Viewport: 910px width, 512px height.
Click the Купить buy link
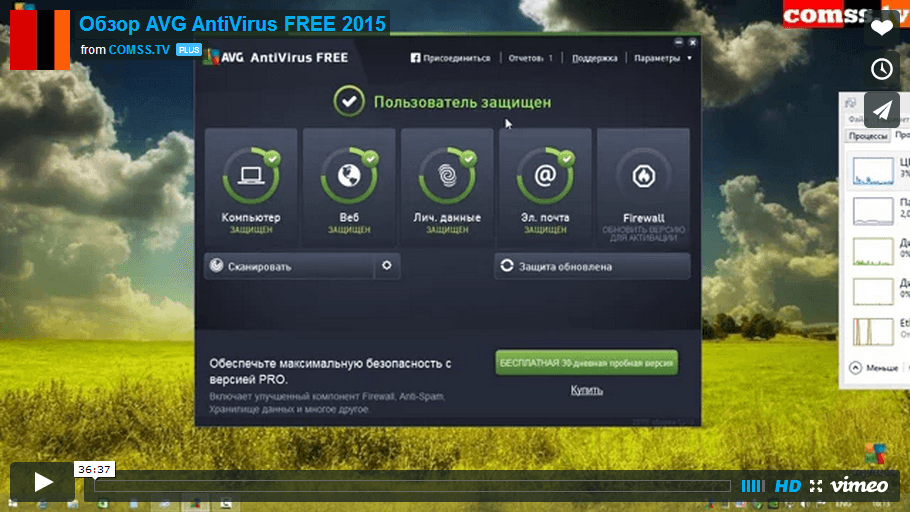click(x=586, y=390)
